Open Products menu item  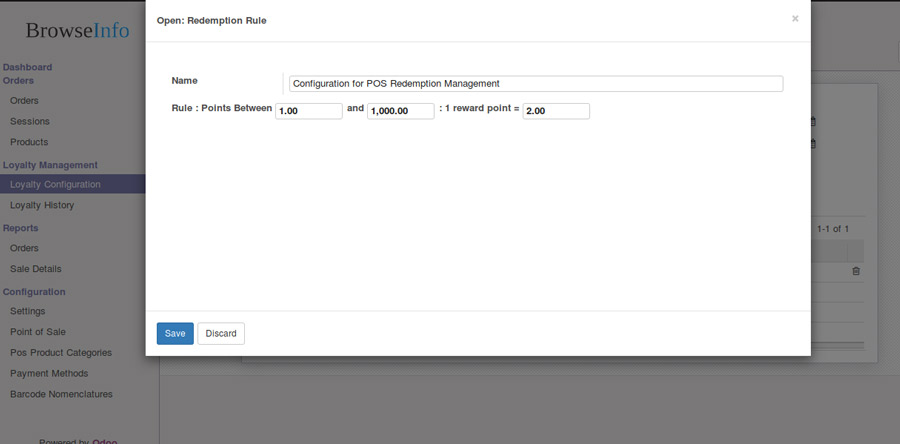(29, 142)
